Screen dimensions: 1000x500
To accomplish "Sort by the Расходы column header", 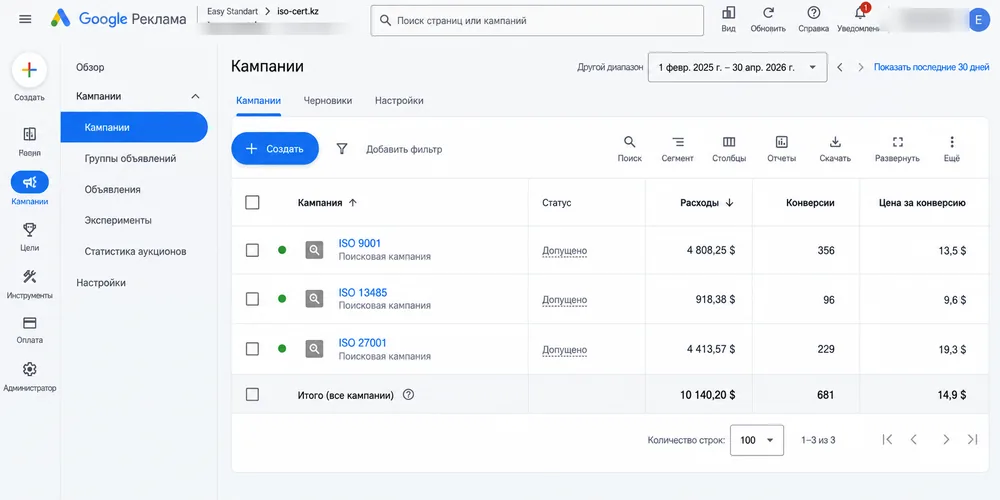I will (x=707, y=203).
